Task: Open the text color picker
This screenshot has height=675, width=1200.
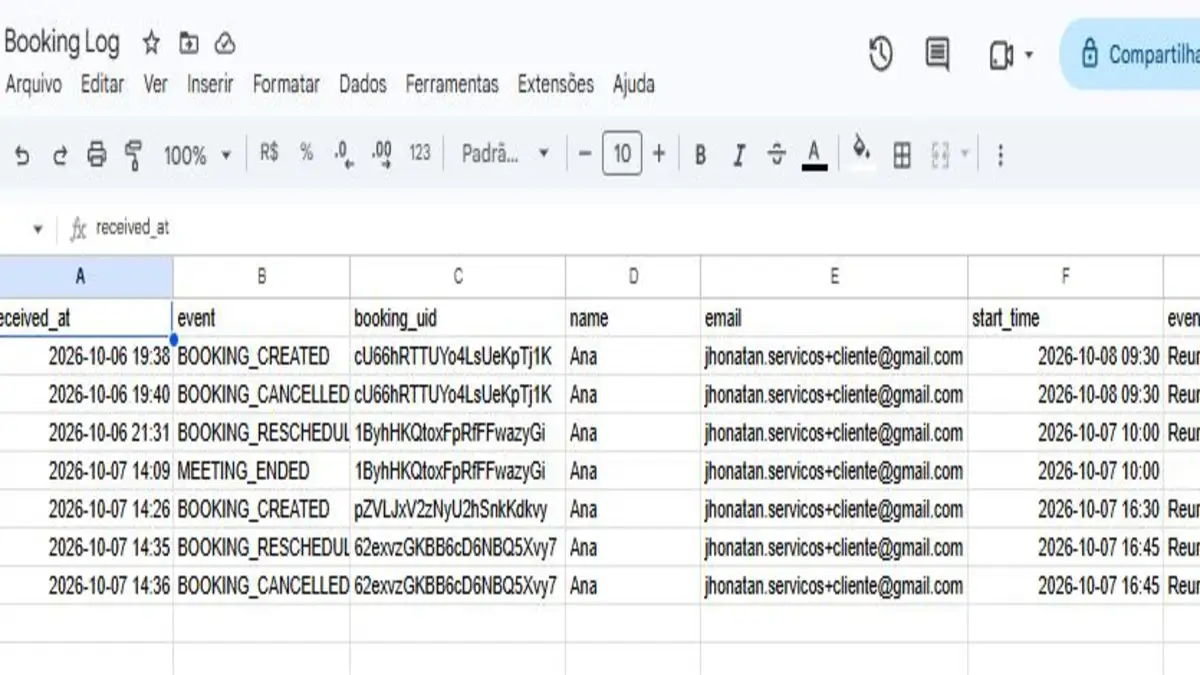Action: click(815, 155)
